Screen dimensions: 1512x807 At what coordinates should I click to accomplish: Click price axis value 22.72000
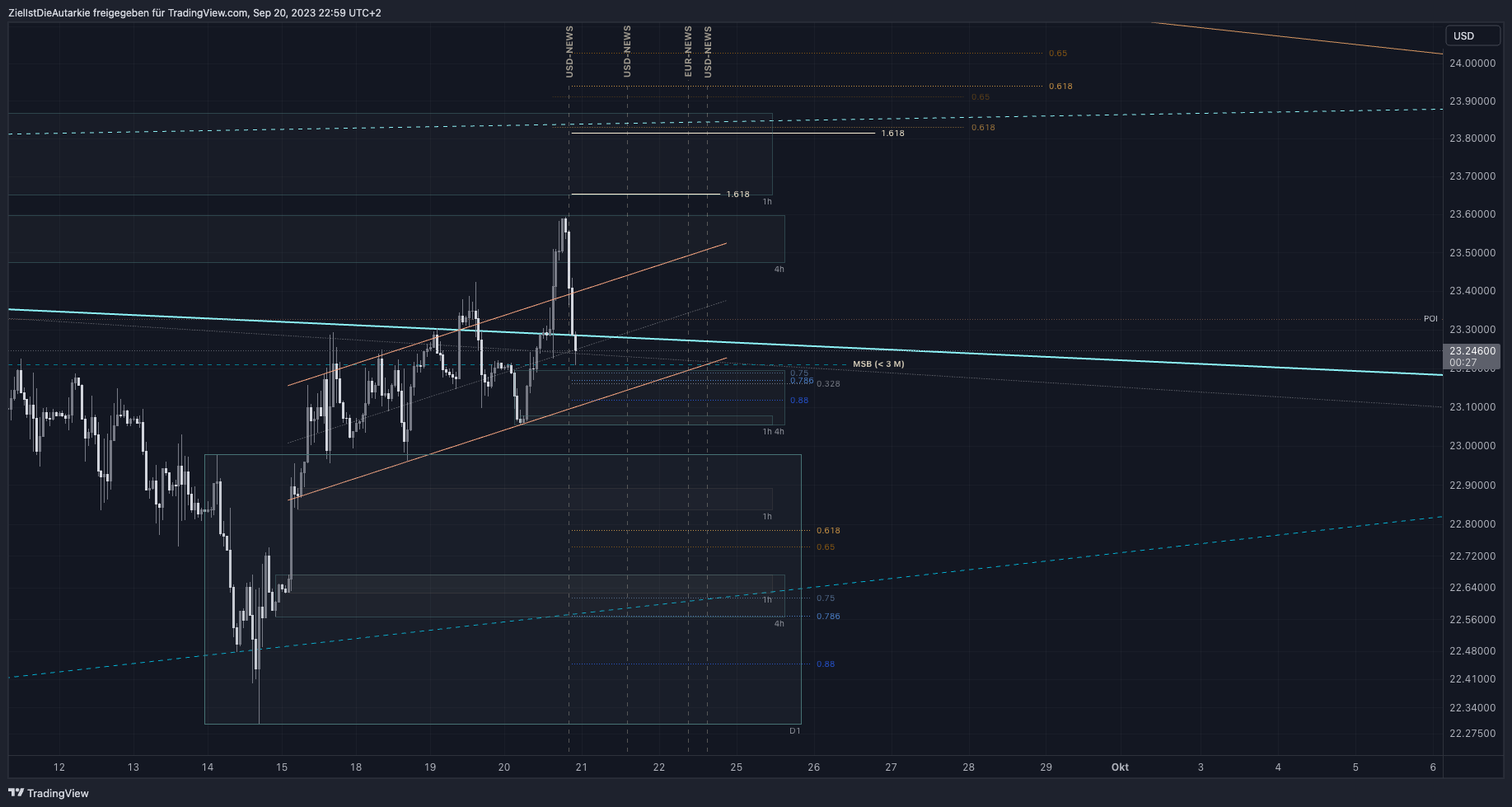tap(1472, 556)
